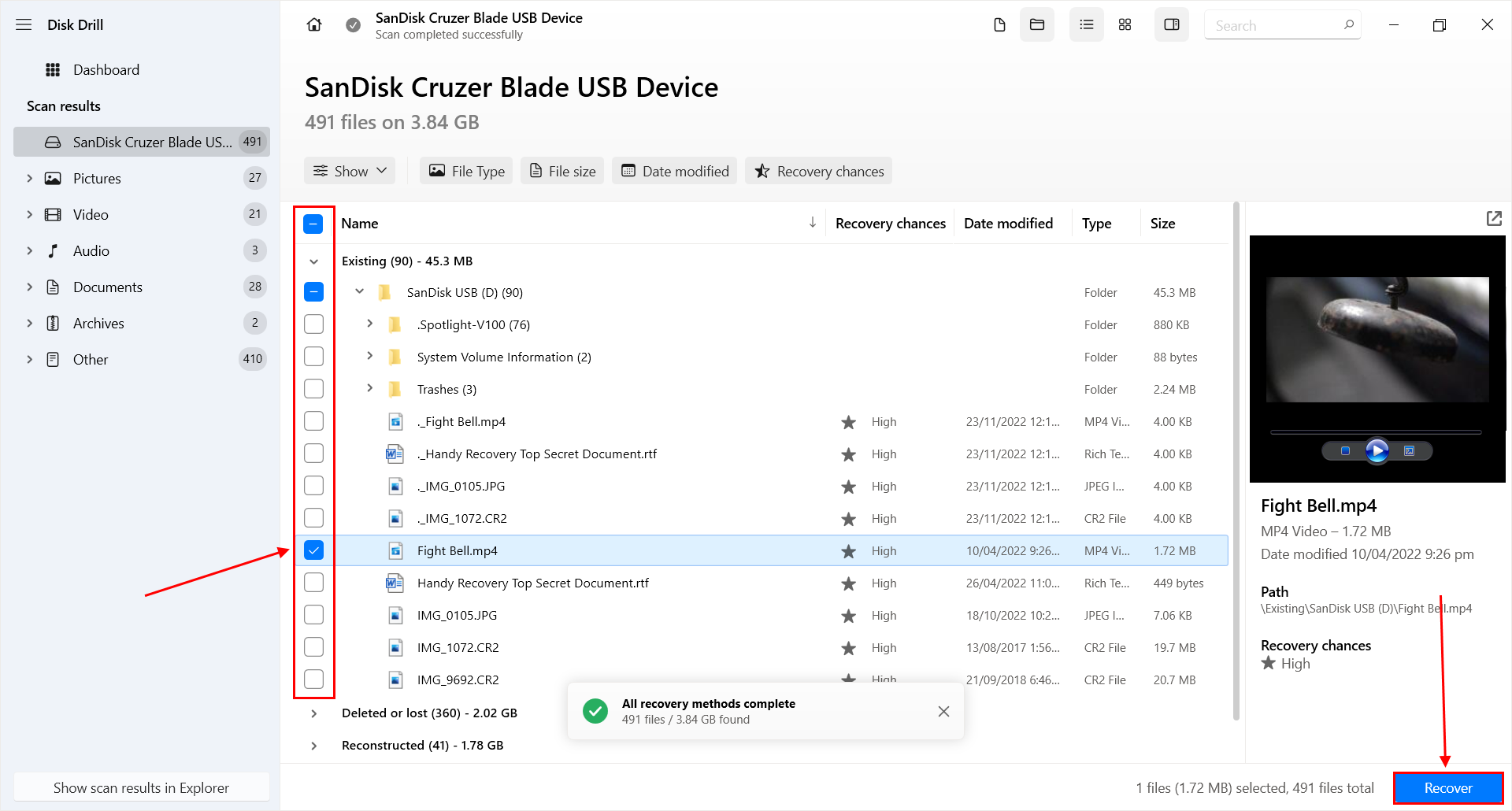Go to home screen icon
The image size is (1512, 811).
tap(314, 25)
